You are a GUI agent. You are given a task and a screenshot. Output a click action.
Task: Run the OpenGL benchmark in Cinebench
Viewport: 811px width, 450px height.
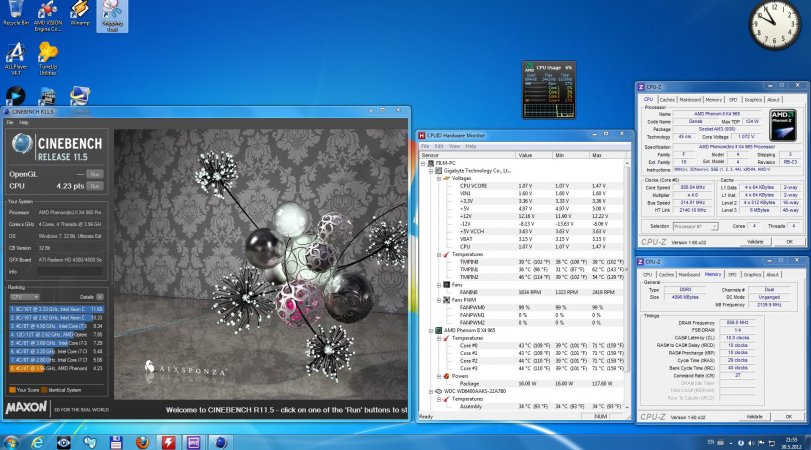click(95, 174)
